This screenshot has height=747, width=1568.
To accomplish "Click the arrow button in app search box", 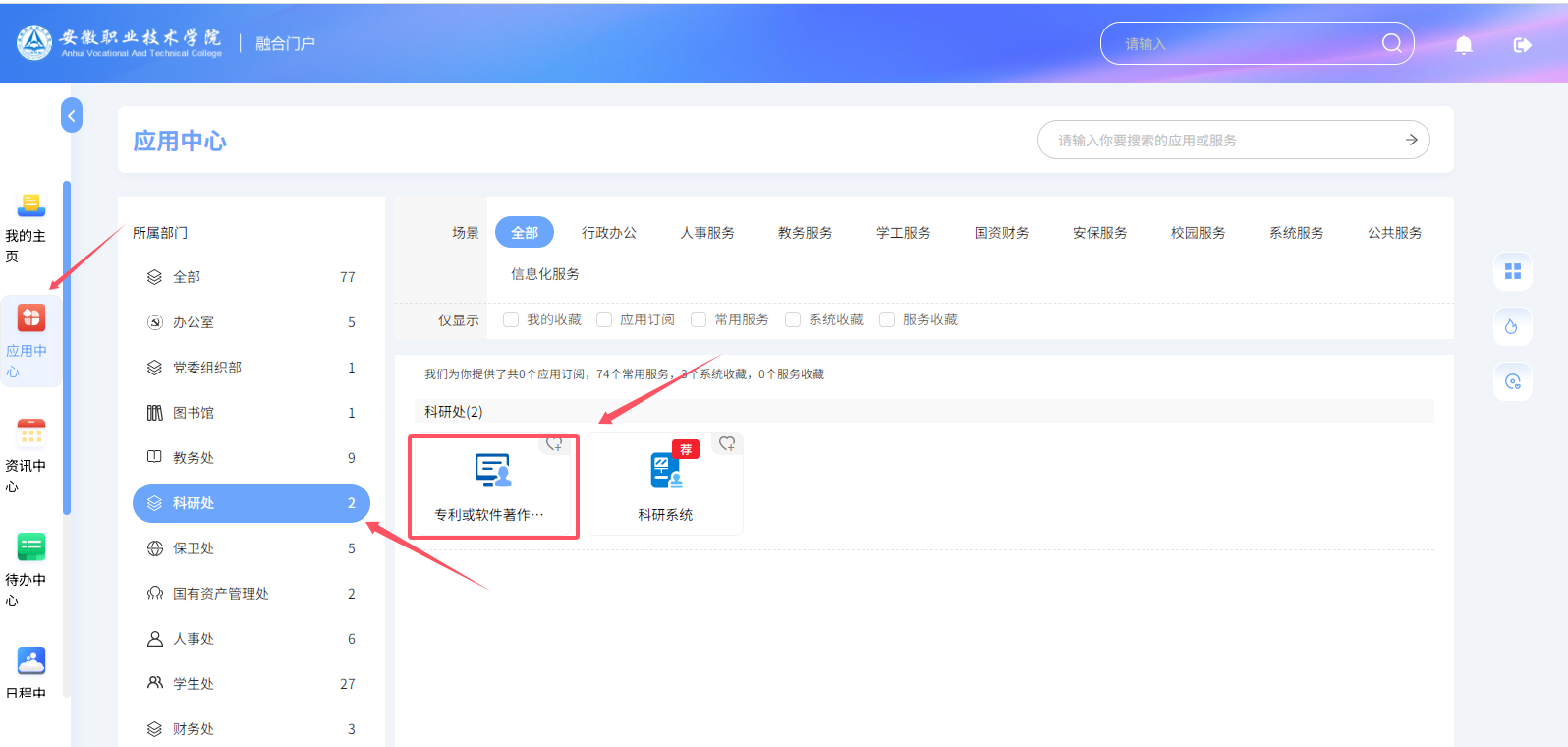I will 1410,140.
